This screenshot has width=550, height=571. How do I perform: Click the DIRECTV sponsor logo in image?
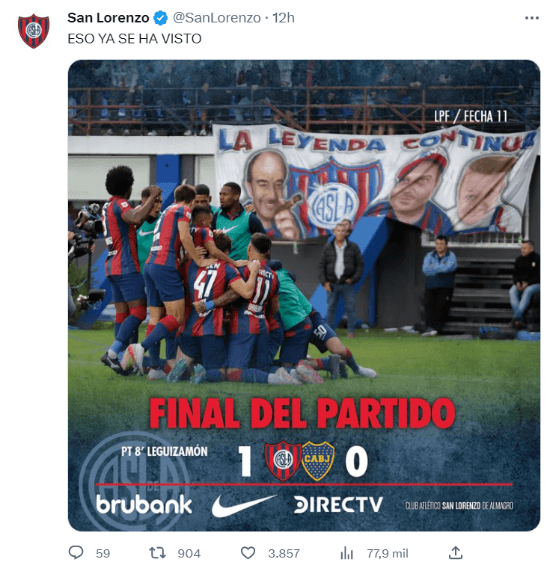tap(338, 504)
